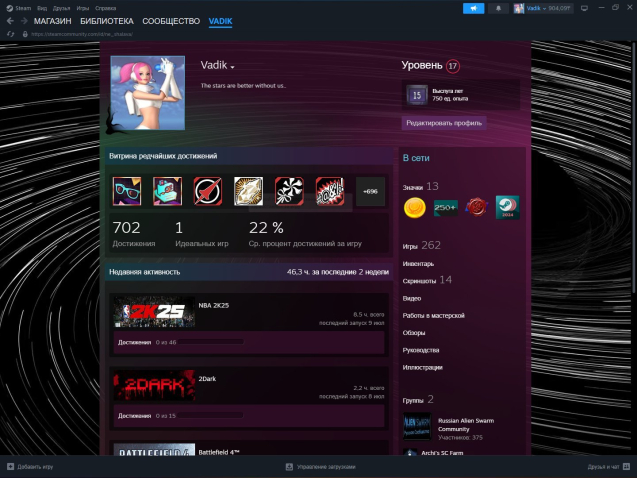The height and width of the screenshot is (478, 637).
Task: Open the Группы link
Action: click(x=418, y=400)
